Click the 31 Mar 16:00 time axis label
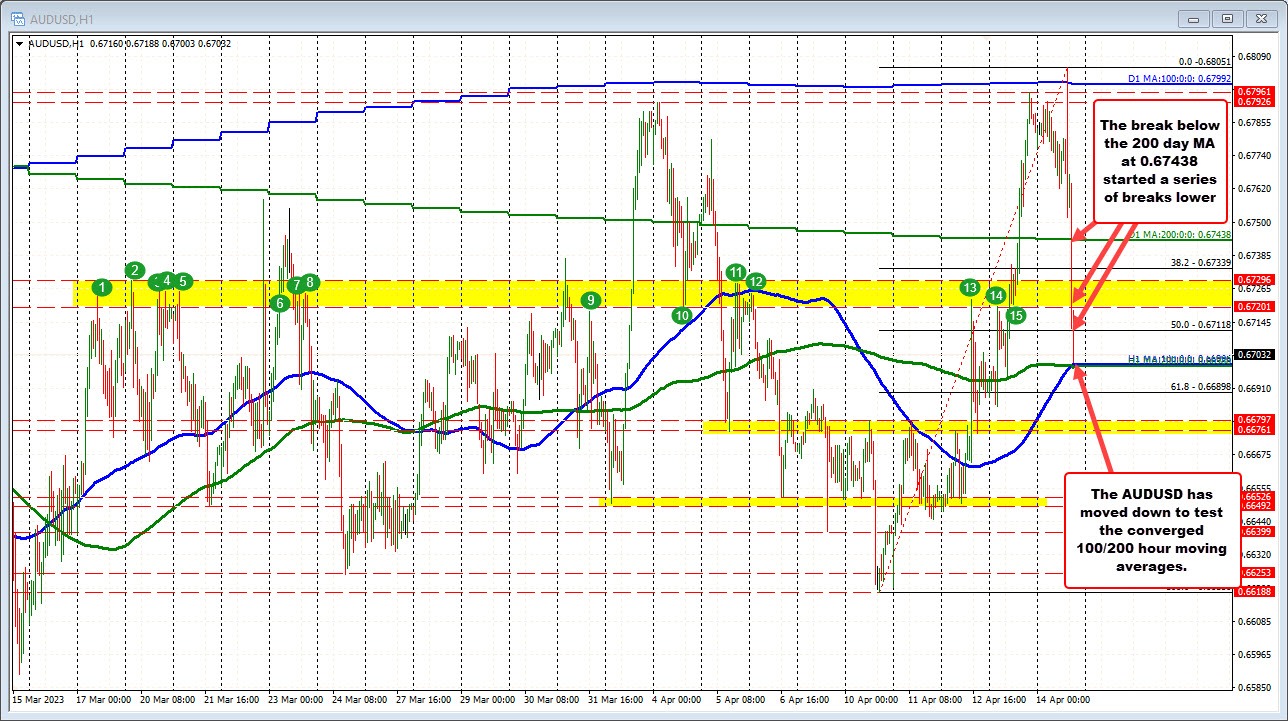1288x721 pixels. pyautogui.click(x=618, y=699)
